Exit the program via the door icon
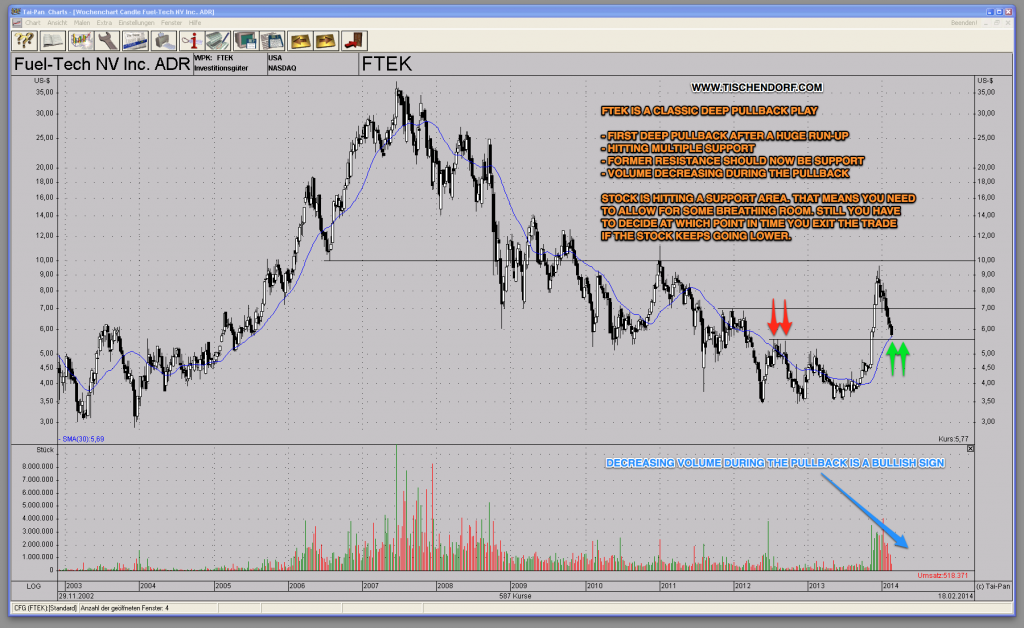 click(353, 40)
